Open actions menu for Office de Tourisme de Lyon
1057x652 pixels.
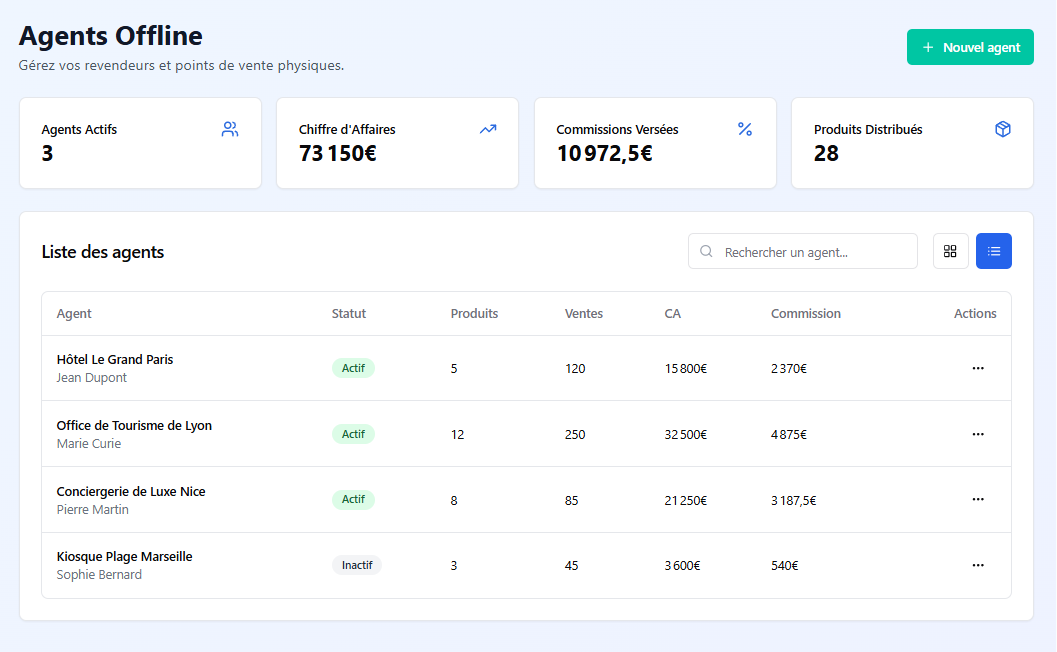tap(978, 434)
